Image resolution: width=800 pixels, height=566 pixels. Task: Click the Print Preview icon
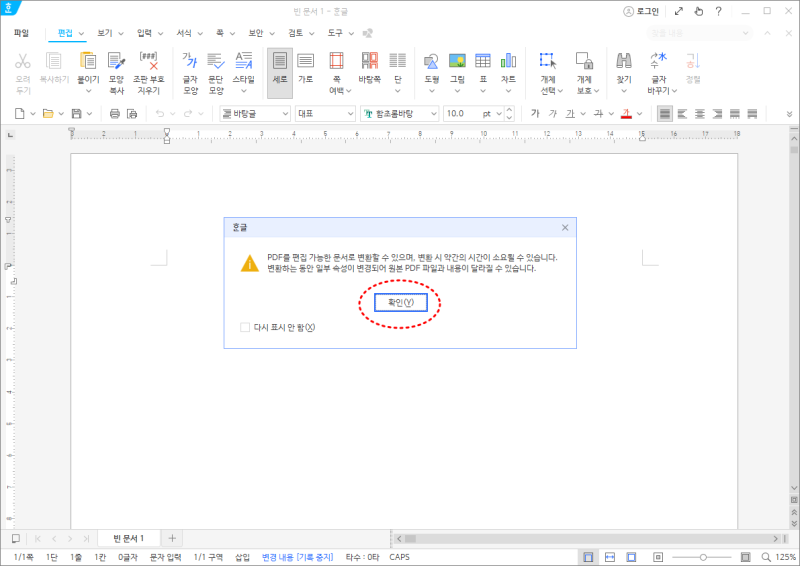click(x=132, y=113)
